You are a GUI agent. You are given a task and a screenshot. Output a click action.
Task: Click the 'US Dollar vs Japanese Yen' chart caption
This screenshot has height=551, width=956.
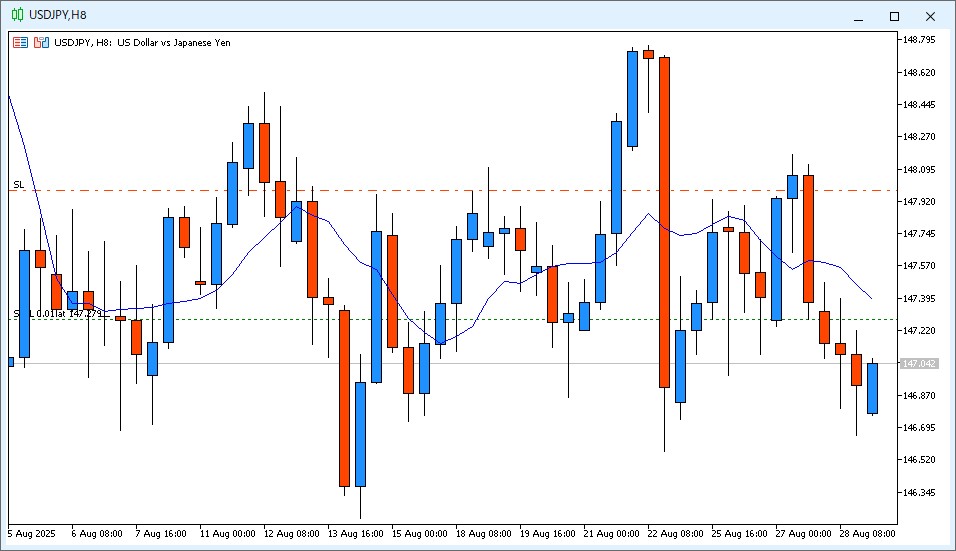[174, 43]
